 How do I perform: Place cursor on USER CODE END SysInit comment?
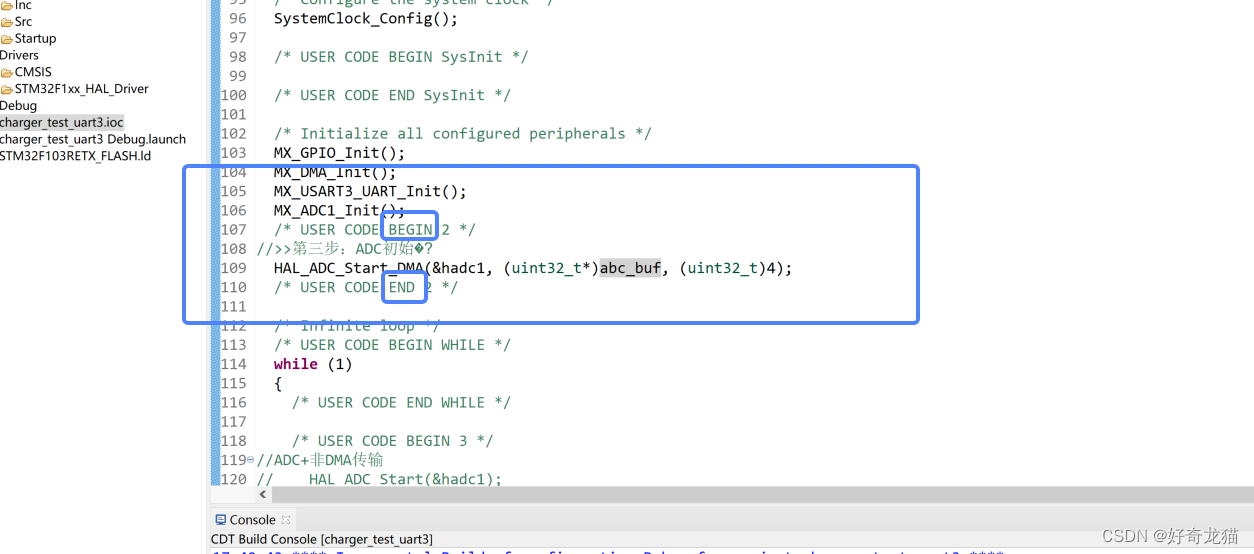coord(392,95)
